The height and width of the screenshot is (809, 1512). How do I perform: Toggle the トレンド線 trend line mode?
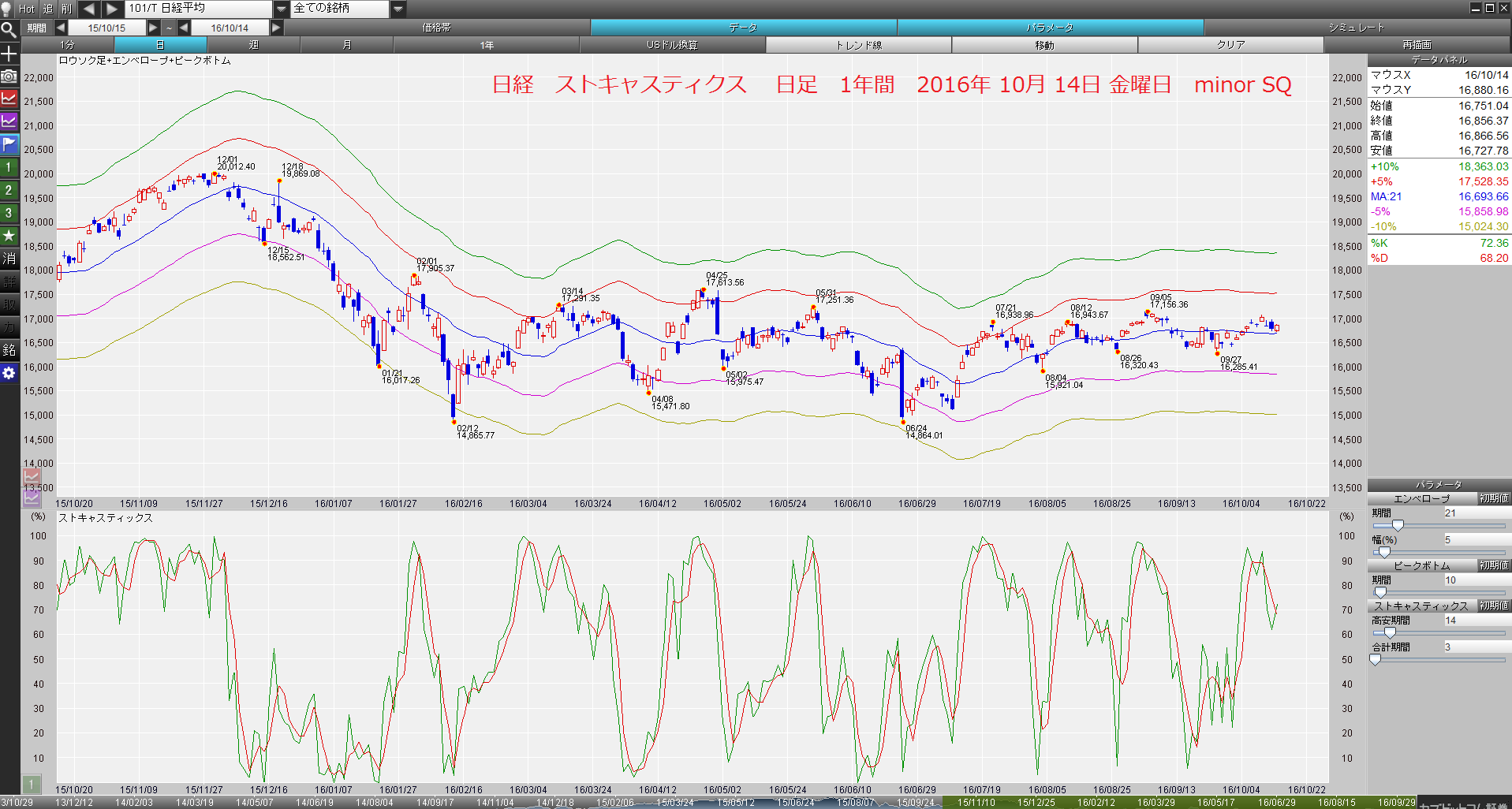[x=859, y=45]
